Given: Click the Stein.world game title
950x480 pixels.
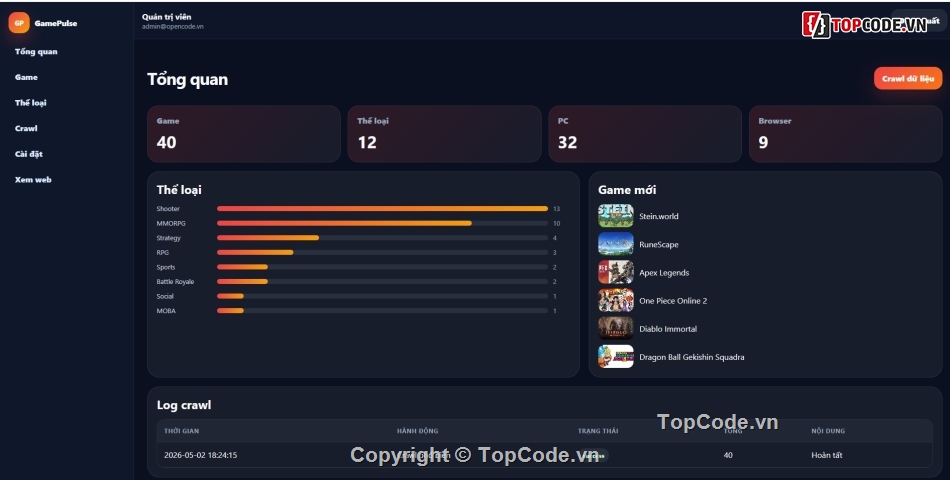Looking at the screenshot, I should 659,216.
